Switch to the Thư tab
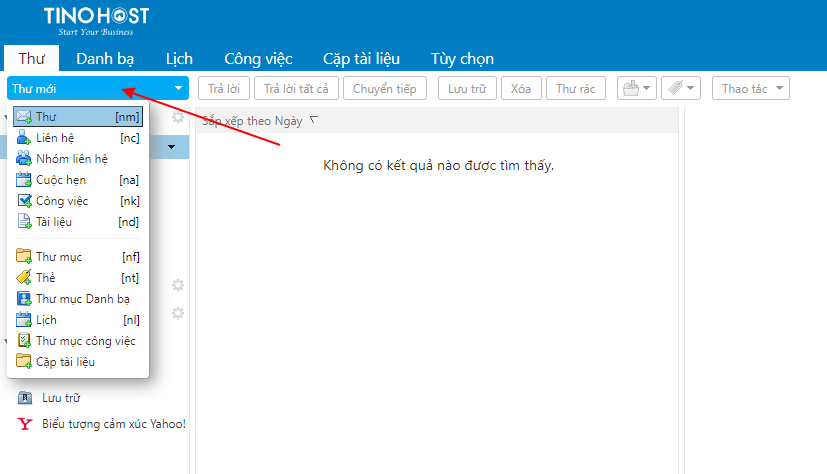This screenshot has height=474, width=827. point(32,59)
